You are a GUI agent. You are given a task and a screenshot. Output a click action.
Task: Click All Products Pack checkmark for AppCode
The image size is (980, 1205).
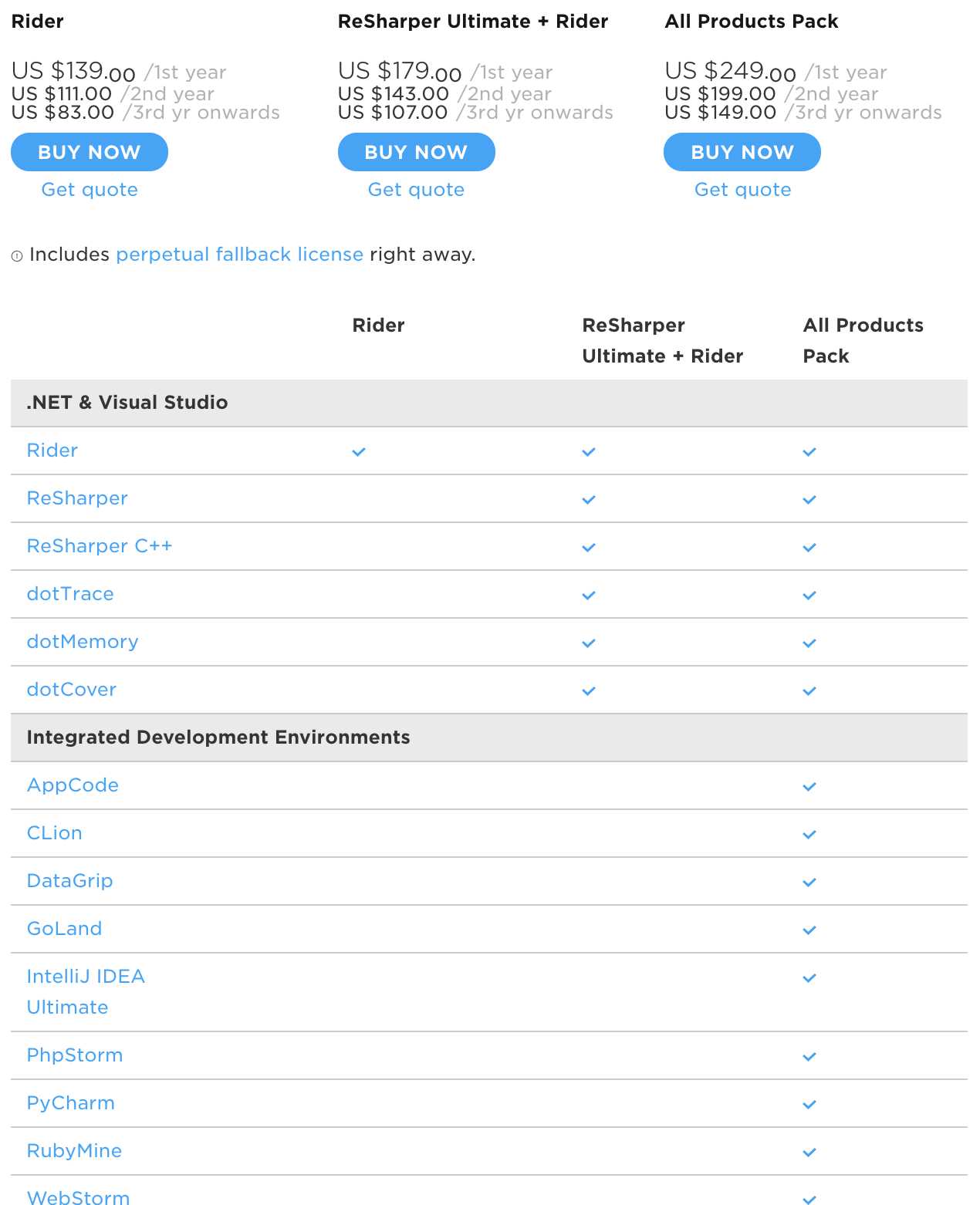point(809,787)
